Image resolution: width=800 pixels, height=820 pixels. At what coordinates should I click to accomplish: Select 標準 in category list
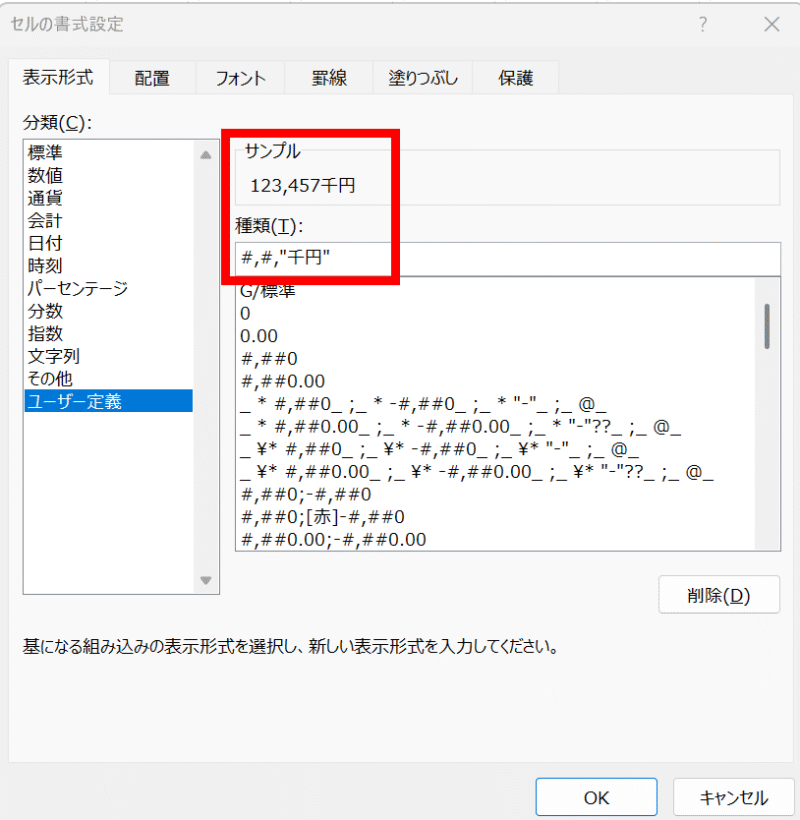point(109,153)
